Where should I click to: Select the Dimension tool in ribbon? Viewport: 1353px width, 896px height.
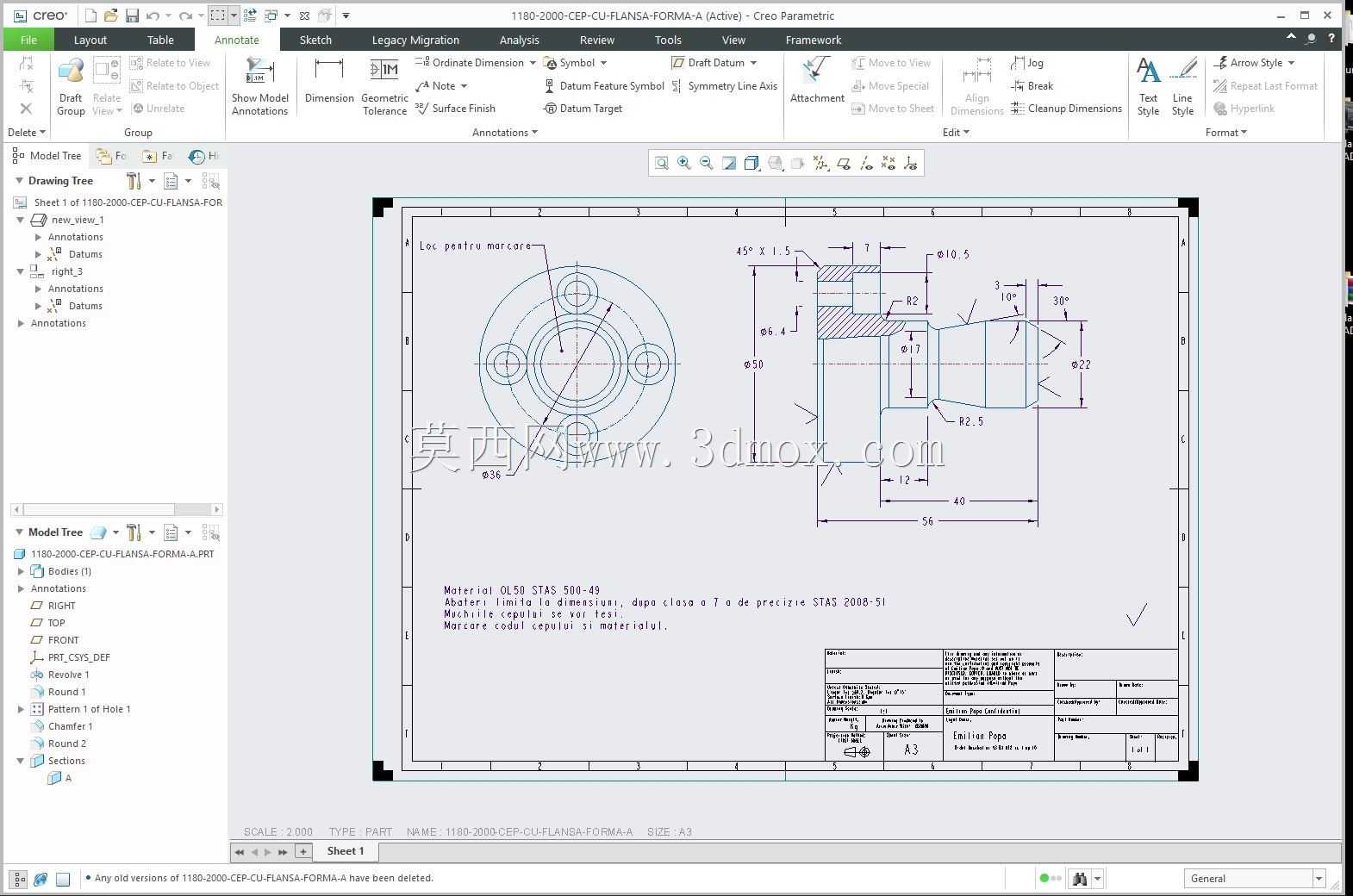point(328,82)
